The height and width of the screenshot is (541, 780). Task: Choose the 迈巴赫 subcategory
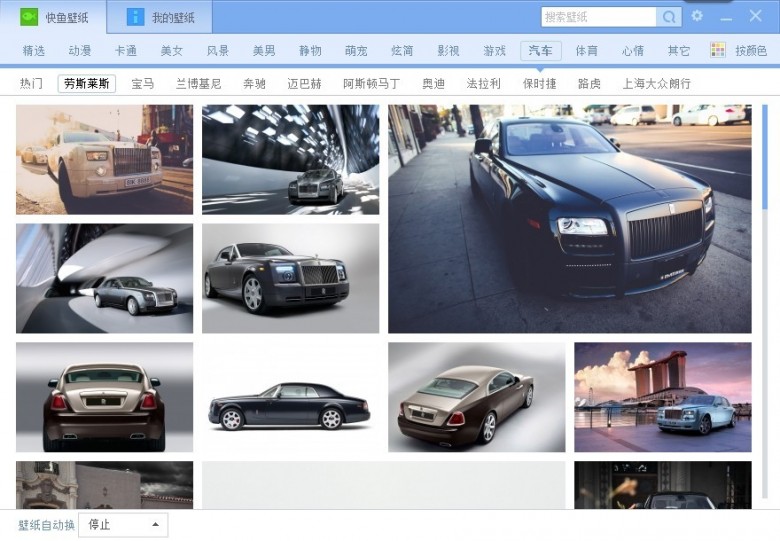coord(304,84)
